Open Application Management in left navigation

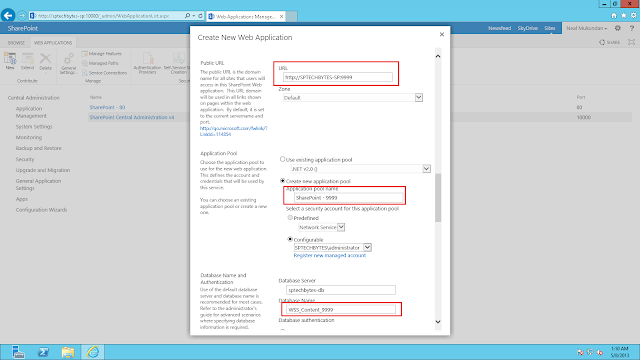point(31,112)
